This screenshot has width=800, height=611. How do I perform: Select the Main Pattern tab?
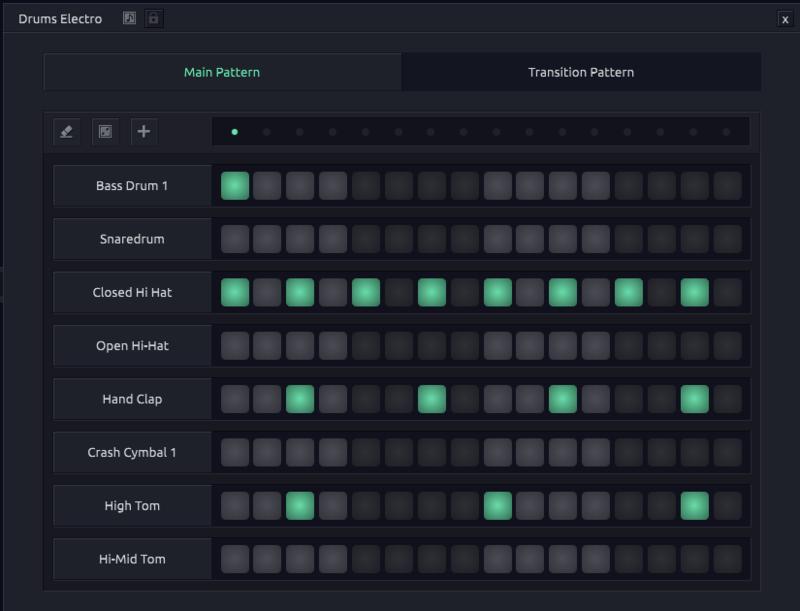[x=222, y=72]
